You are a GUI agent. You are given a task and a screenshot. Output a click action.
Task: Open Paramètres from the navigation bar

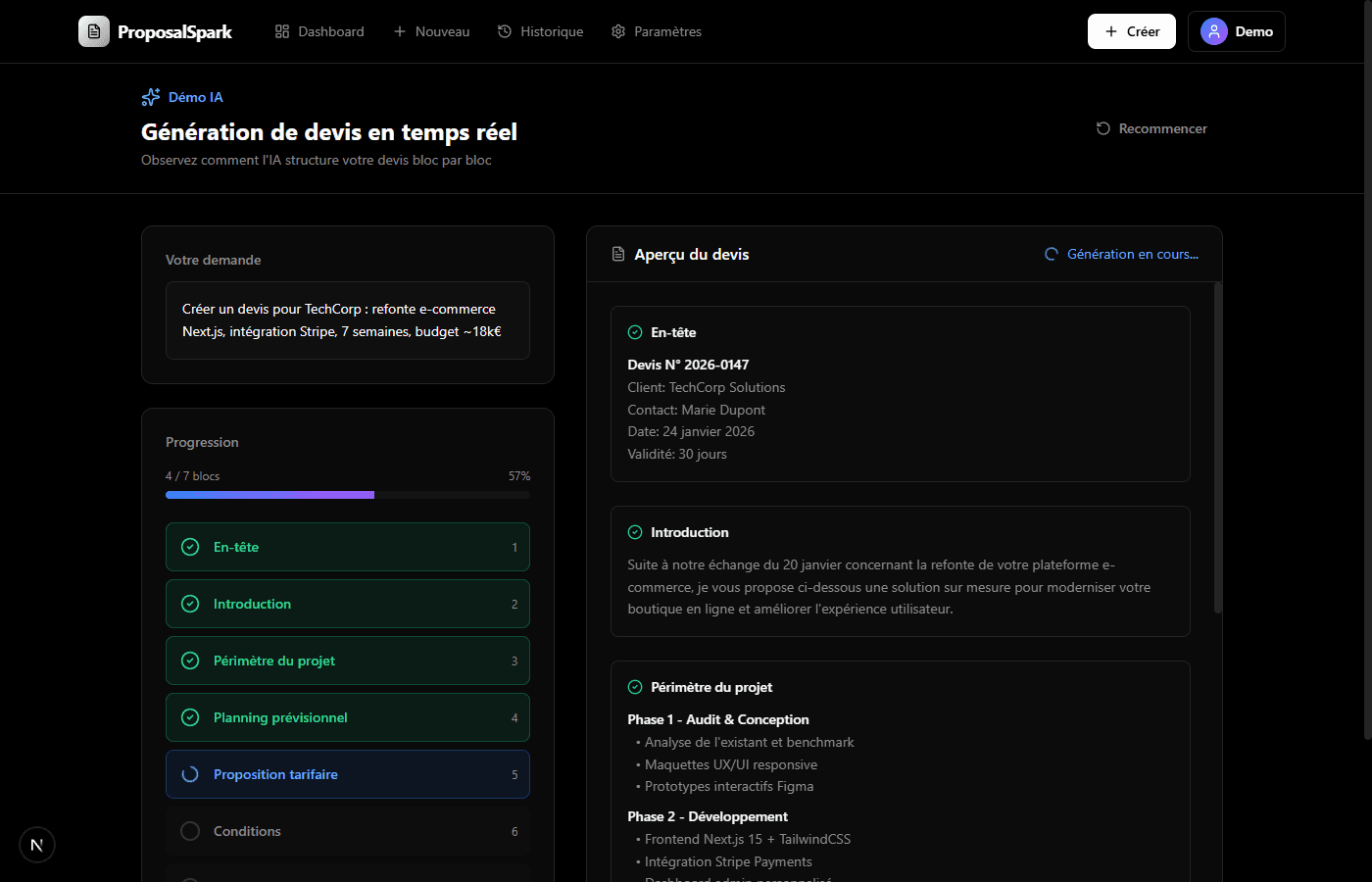pos(656,31)
